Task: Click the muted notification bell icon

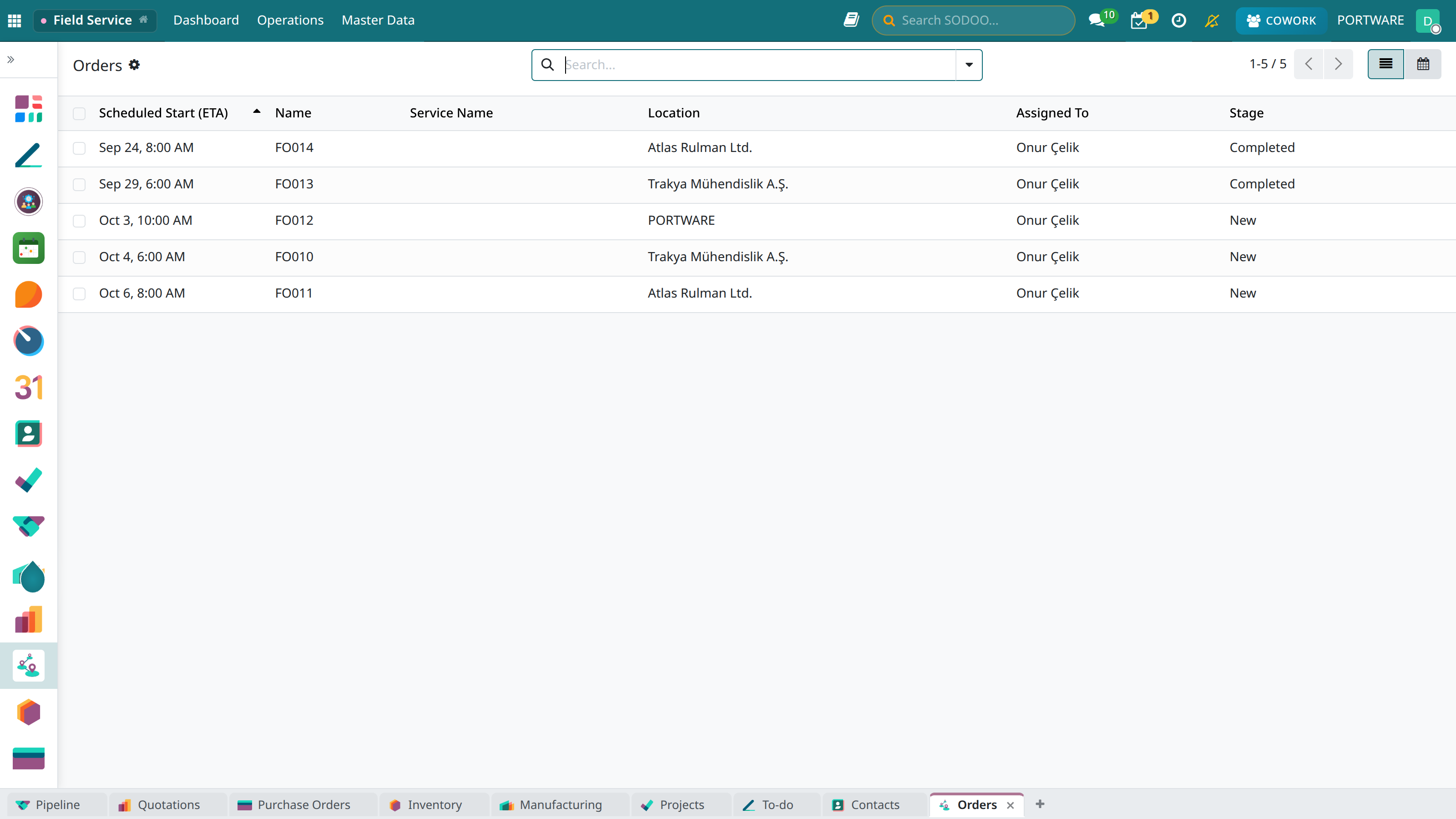Action: (x=1212, y=20)
